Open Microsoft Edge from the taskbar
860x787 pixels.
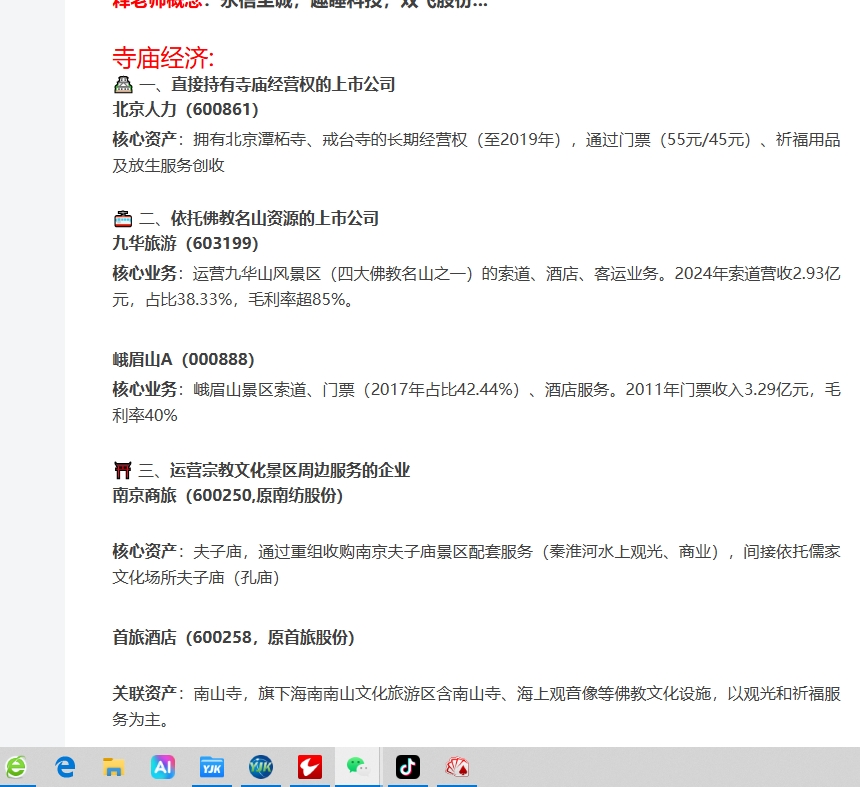[x=65, y=767]
